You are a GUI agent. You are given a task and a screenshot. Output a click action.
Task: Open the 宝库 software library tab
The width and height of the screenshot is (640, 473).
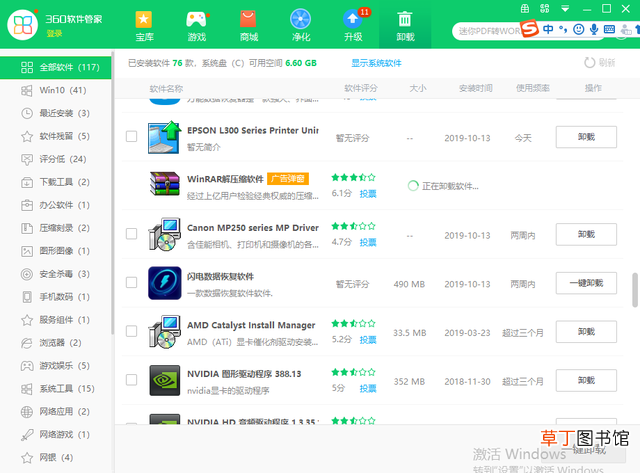(144, 26)
